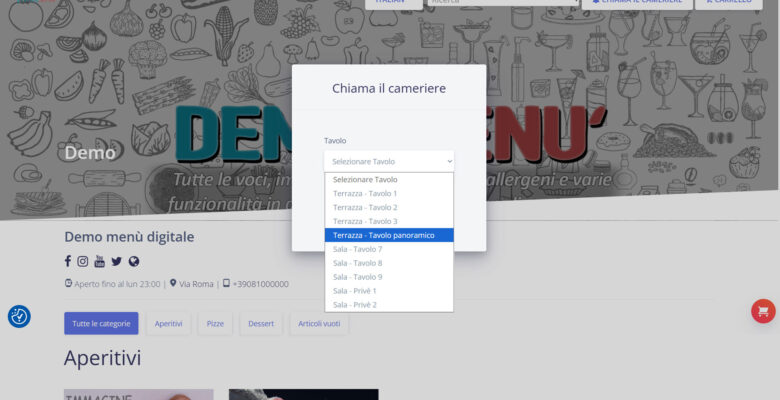This screenshot has width=780, height=400.
Task: Choose Terrazza - Tavolo panoramico option
Action: [388, 235]
